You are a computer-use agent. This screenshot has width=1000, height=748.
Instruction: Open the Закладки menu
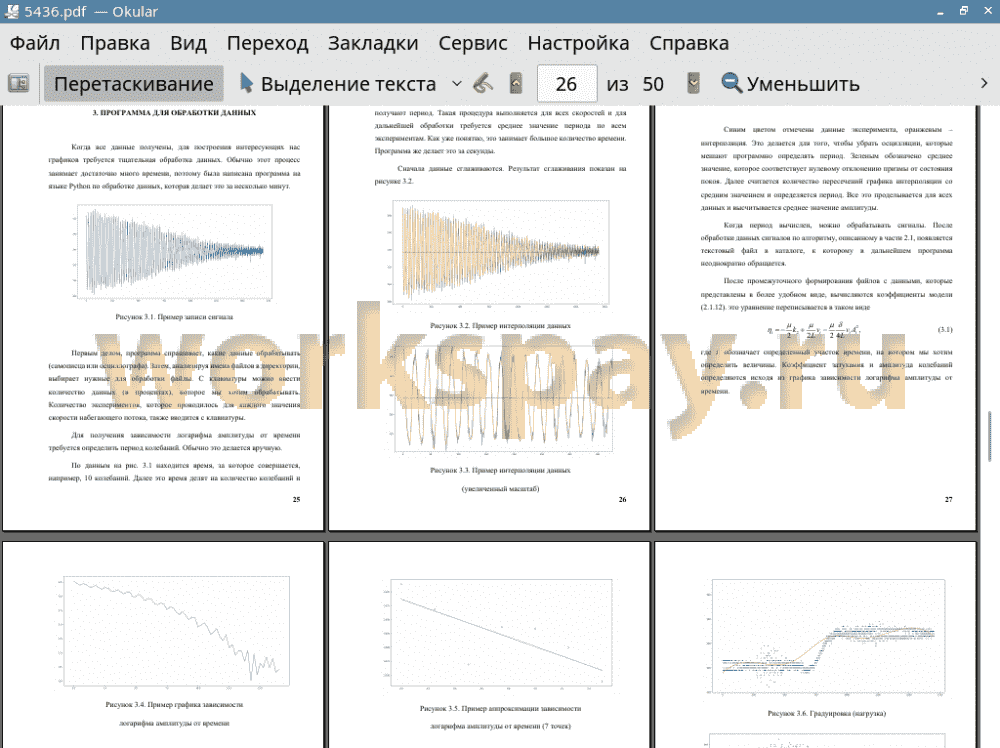tap(373, 43)
